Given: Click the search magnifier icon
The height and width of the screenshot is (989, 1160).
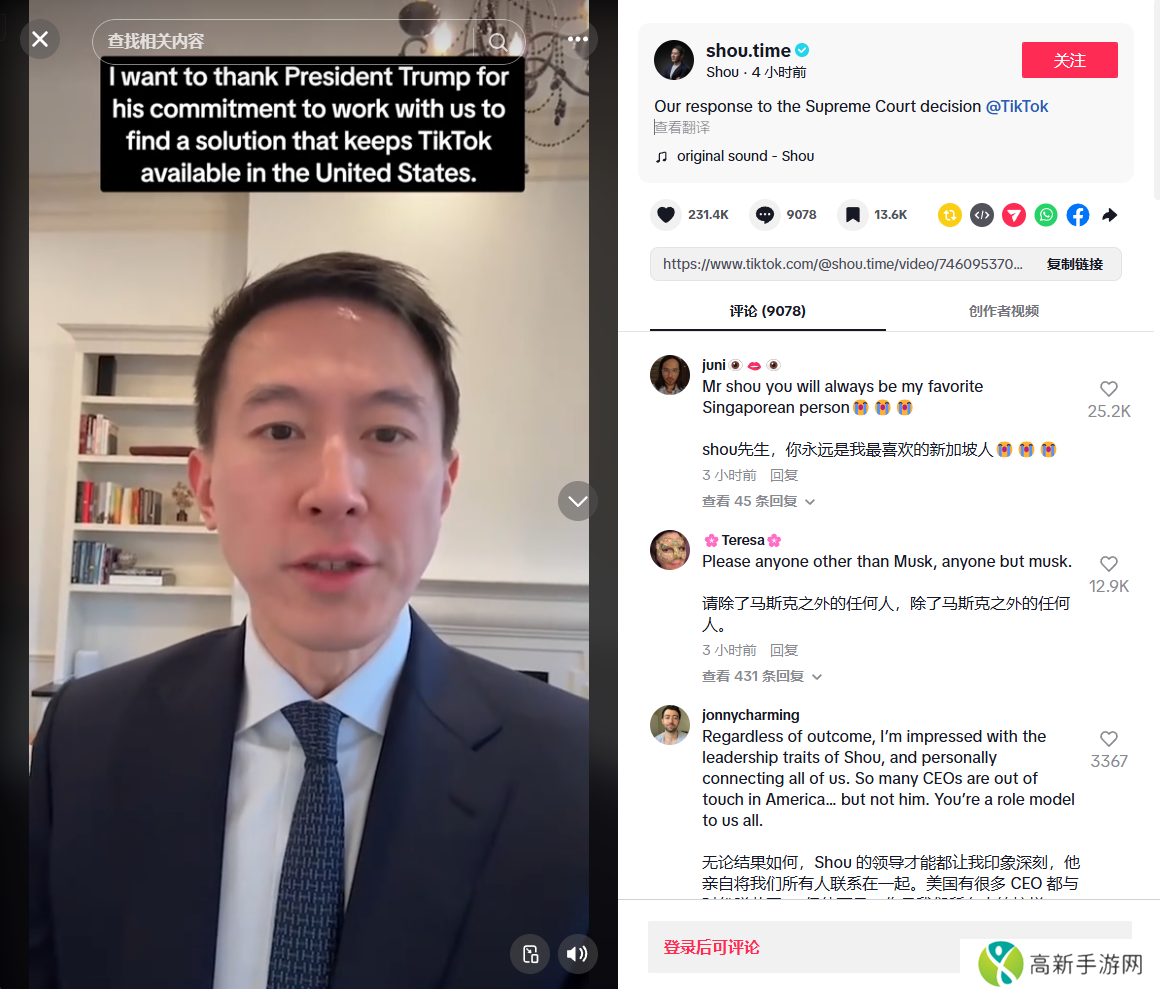Looking at the screenshot, I should [x=498, y=41].
